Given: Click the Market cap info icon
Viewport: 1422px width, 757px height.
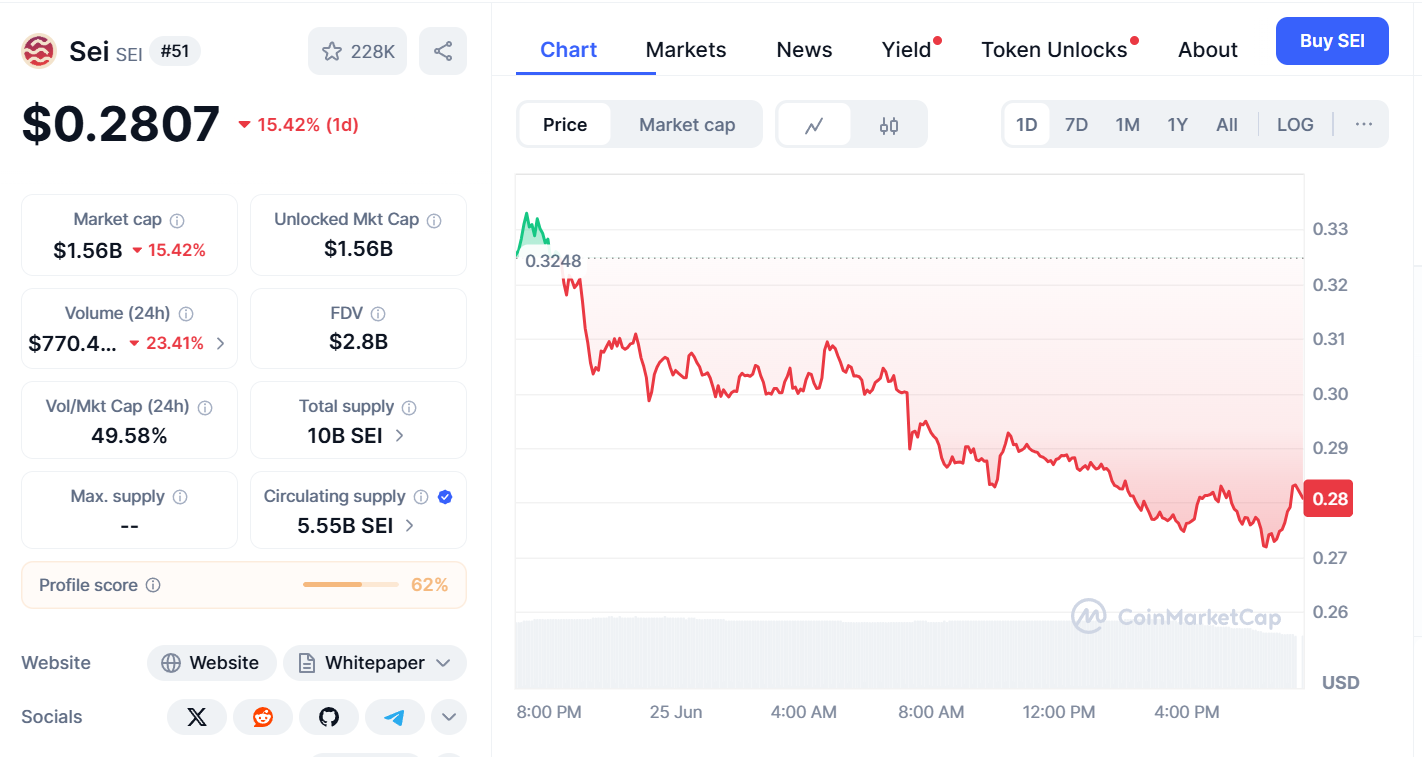Looking at the screenshot, I should pyautogui.click(x=177, y=220).
